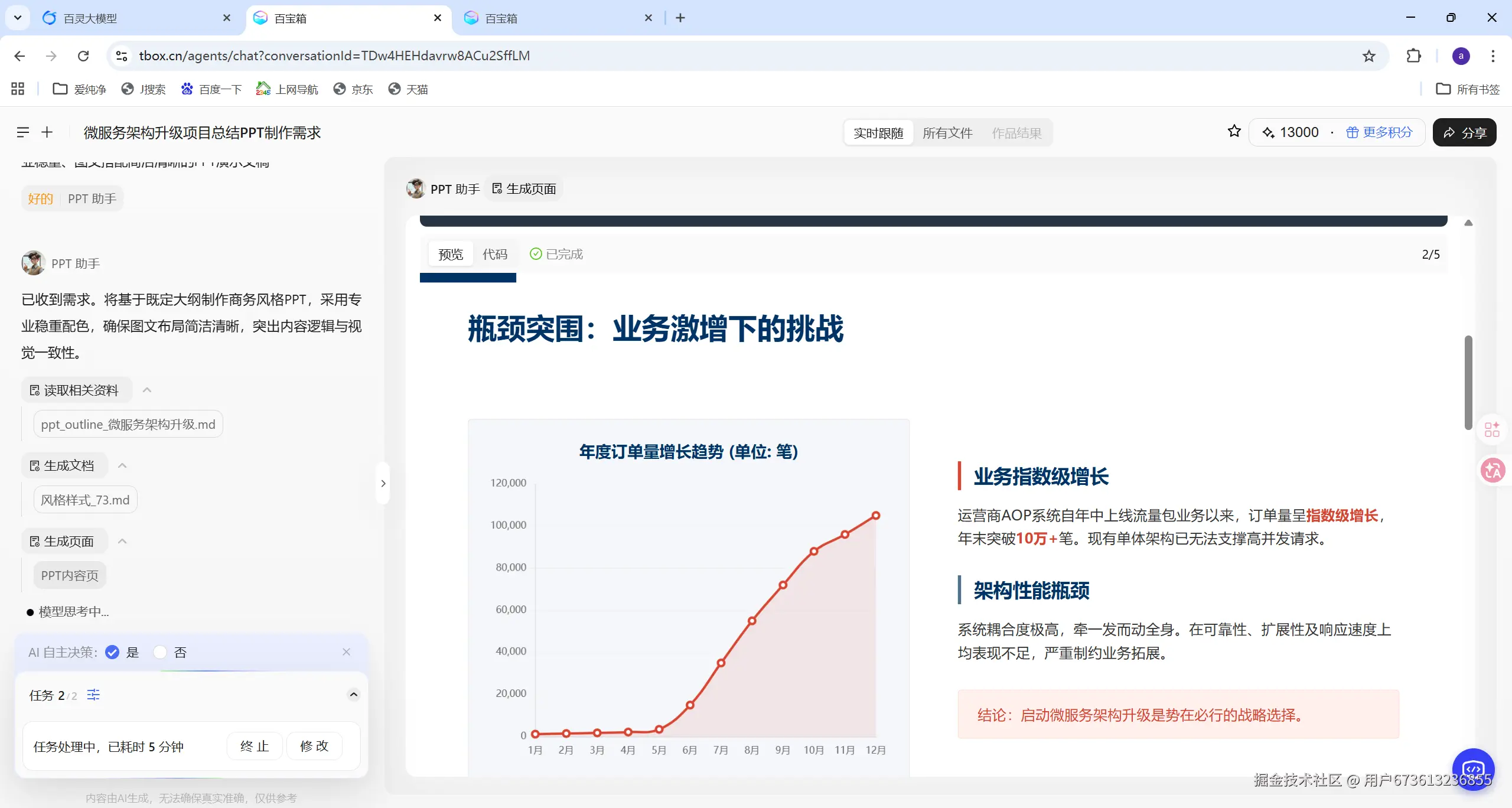1512x808 pixels.
Task: Collapse the 生成文档 step chevron
Action: (x=122, y=465)
